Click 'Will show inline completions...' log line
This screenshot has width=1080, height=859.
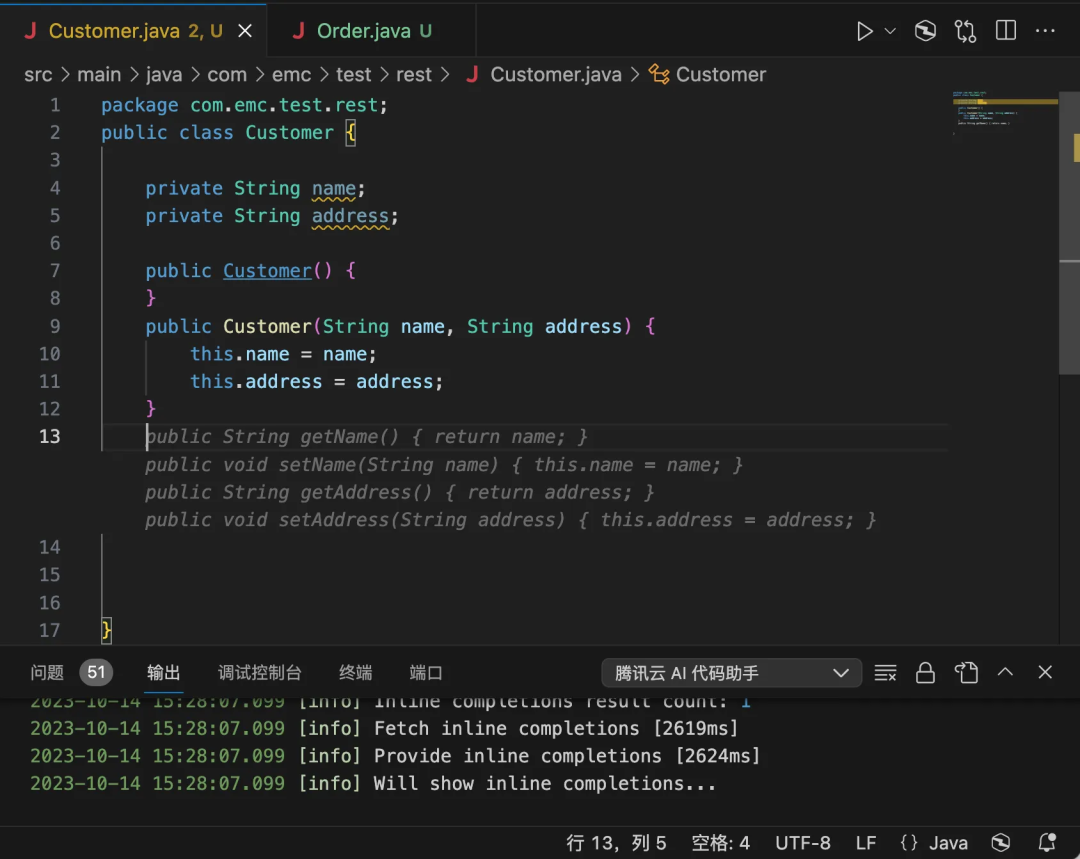click(544, 783)
